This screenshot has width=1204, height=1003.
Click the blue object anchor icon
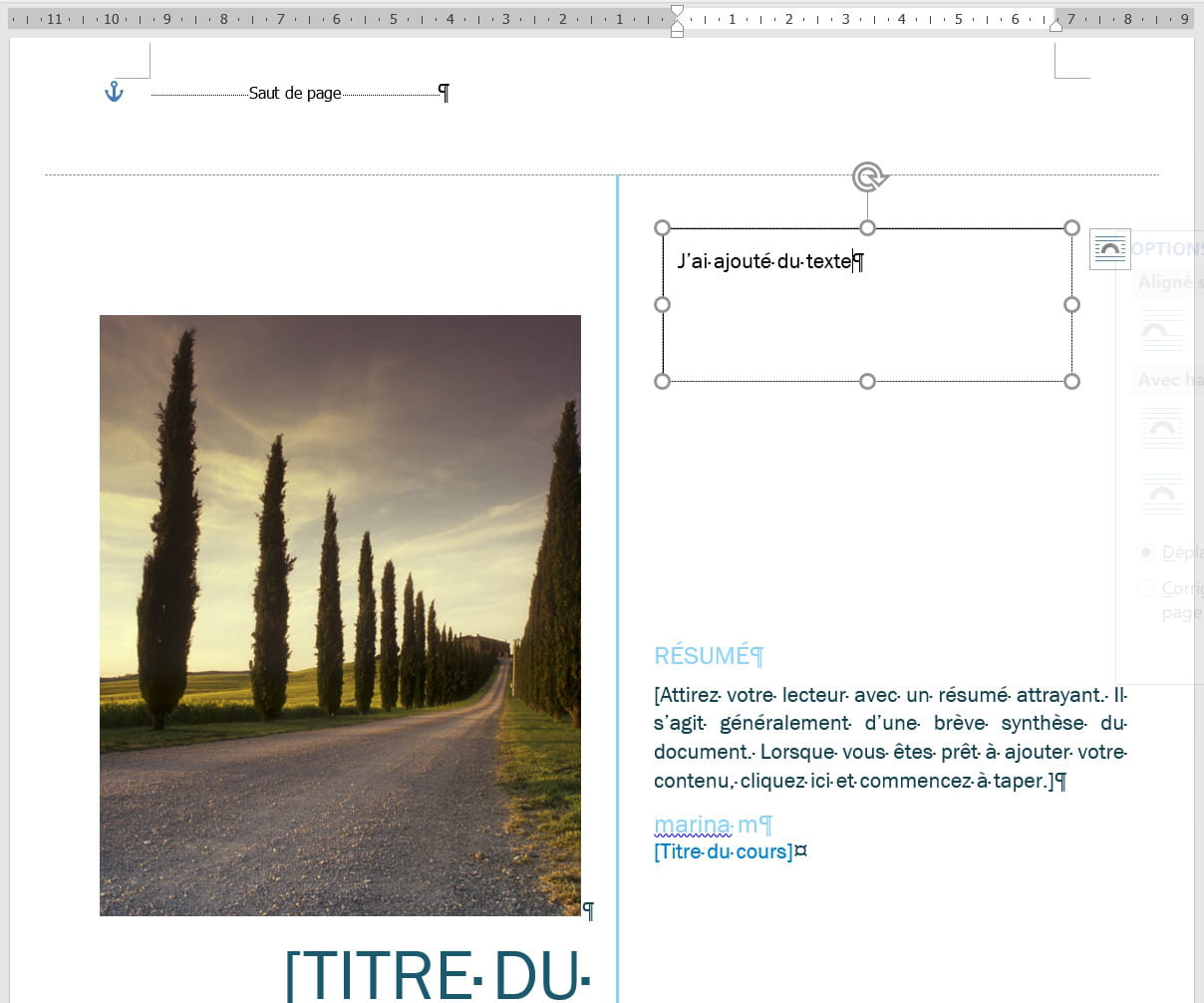tap(114, 93)
